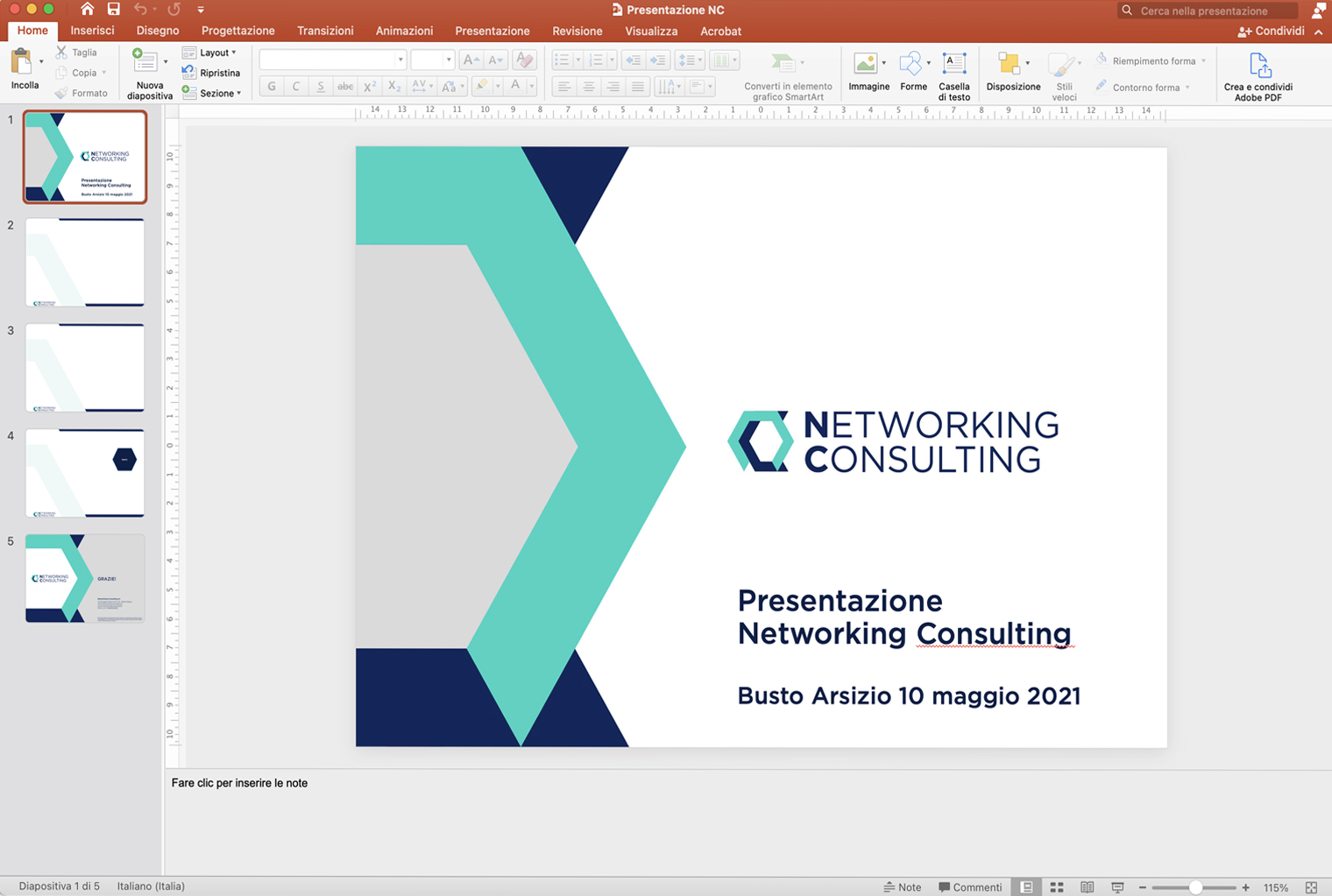Viewport: 1332px width, 896px height.
Task: Open the Sezione dropdown
Action: (x=211, y=93)
